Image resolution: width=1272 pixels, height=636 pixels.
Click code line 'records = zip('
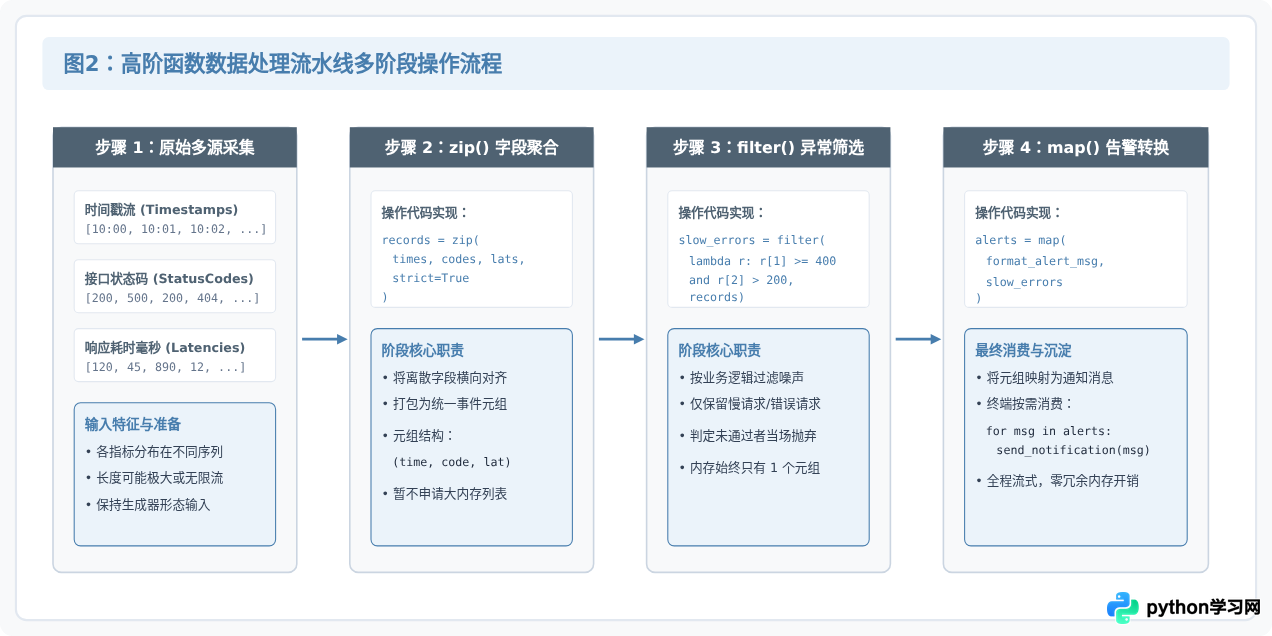point(431,240)
